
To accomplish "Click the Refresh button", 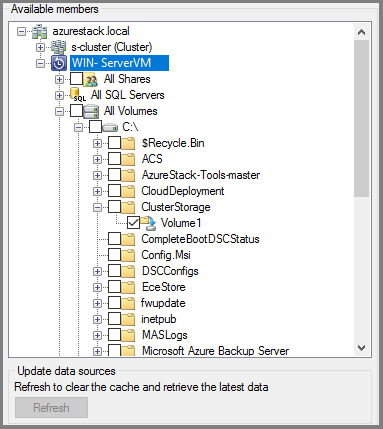I will coord(51,407).
